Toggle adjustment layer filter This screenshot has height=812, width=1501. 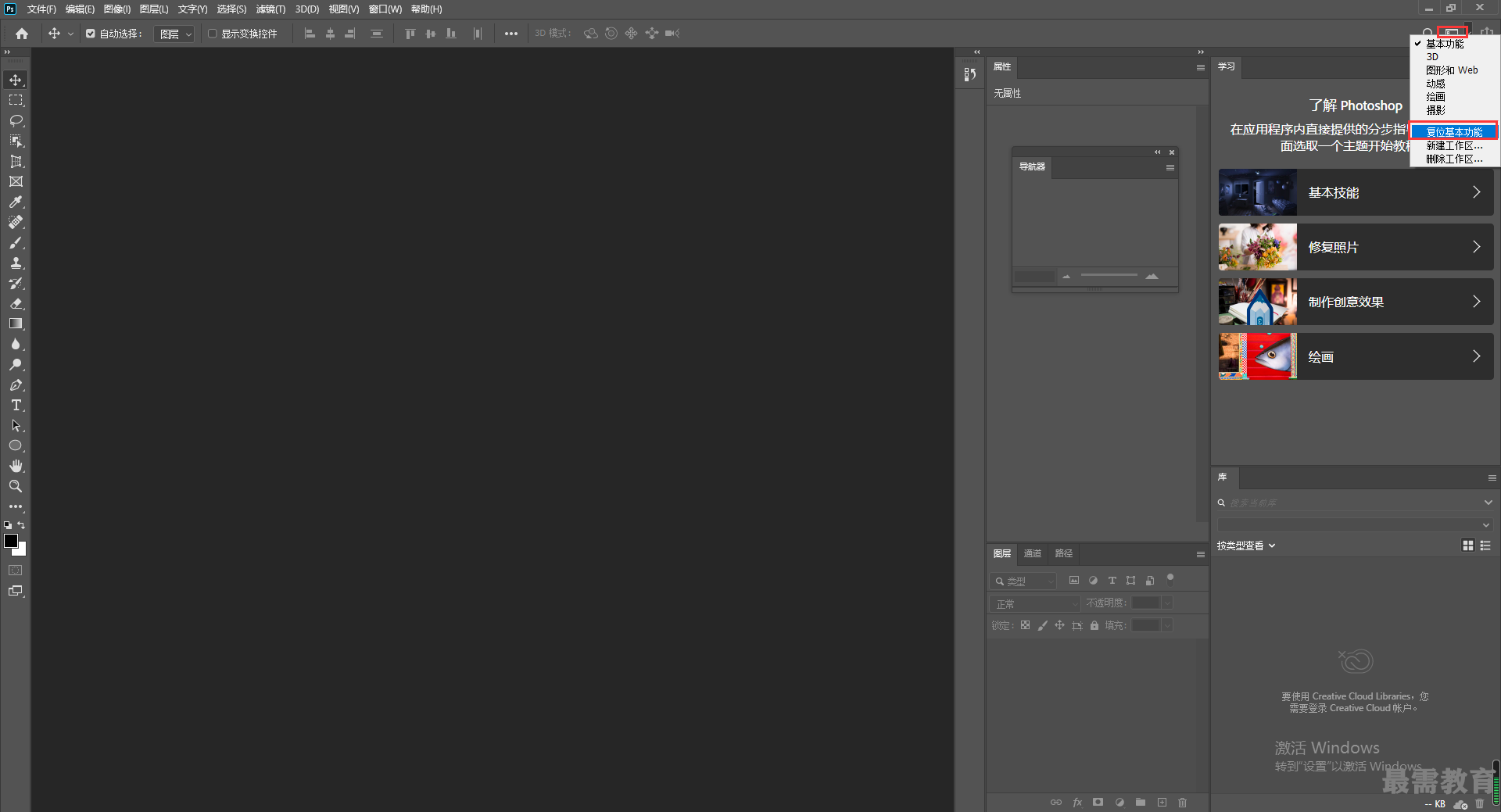1093,581
